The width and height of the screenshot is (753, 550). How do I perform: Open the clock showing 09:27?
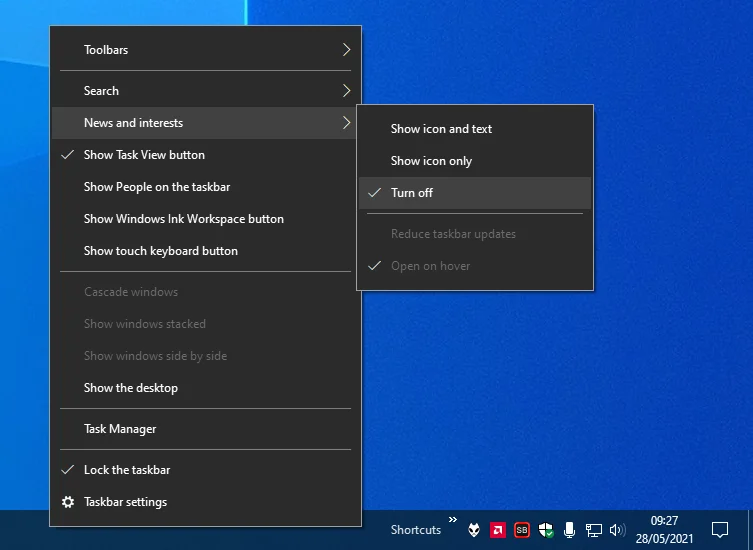[x=664, y=530]
